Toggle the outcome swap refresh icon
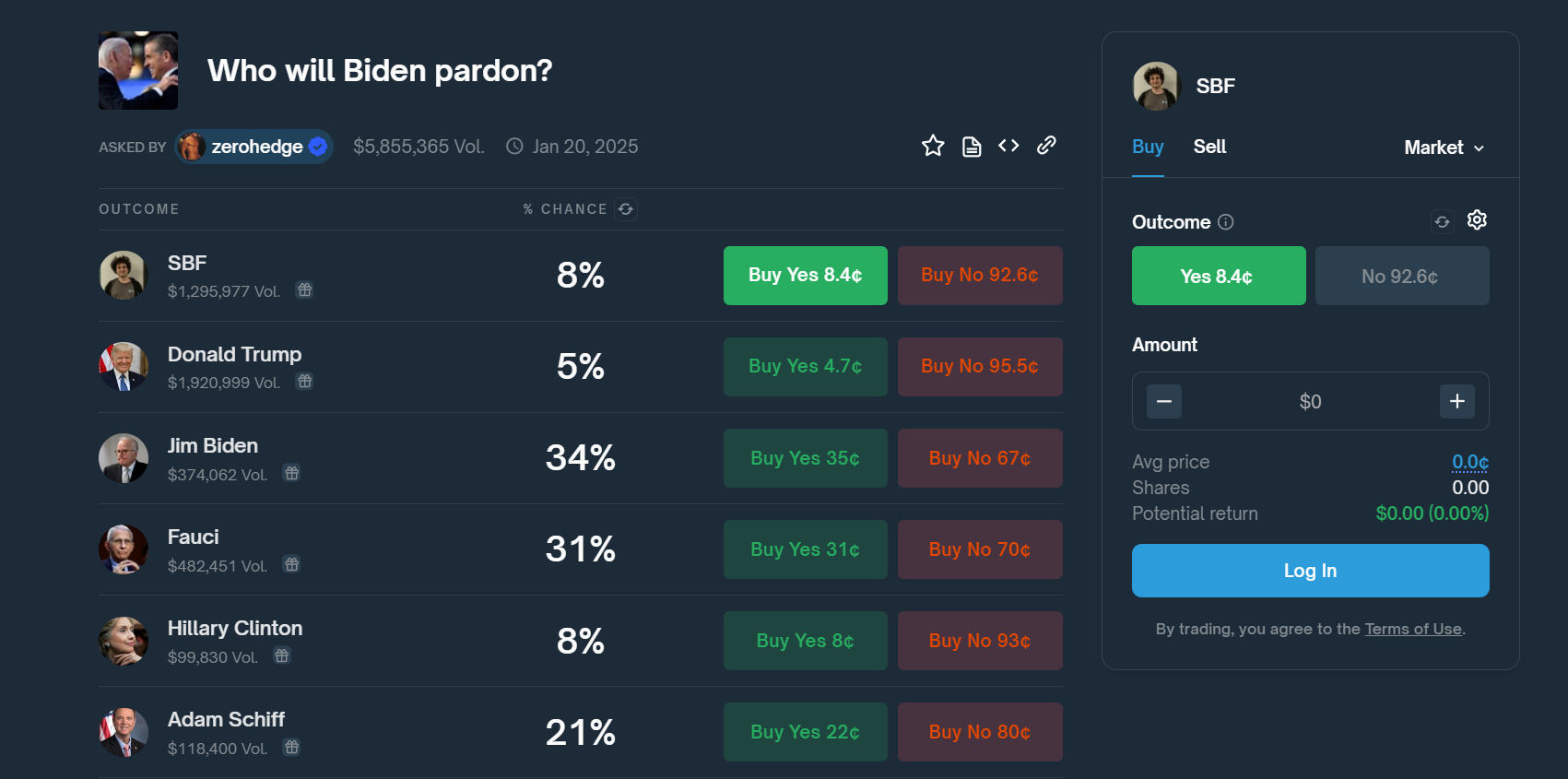 [1442, 221]
